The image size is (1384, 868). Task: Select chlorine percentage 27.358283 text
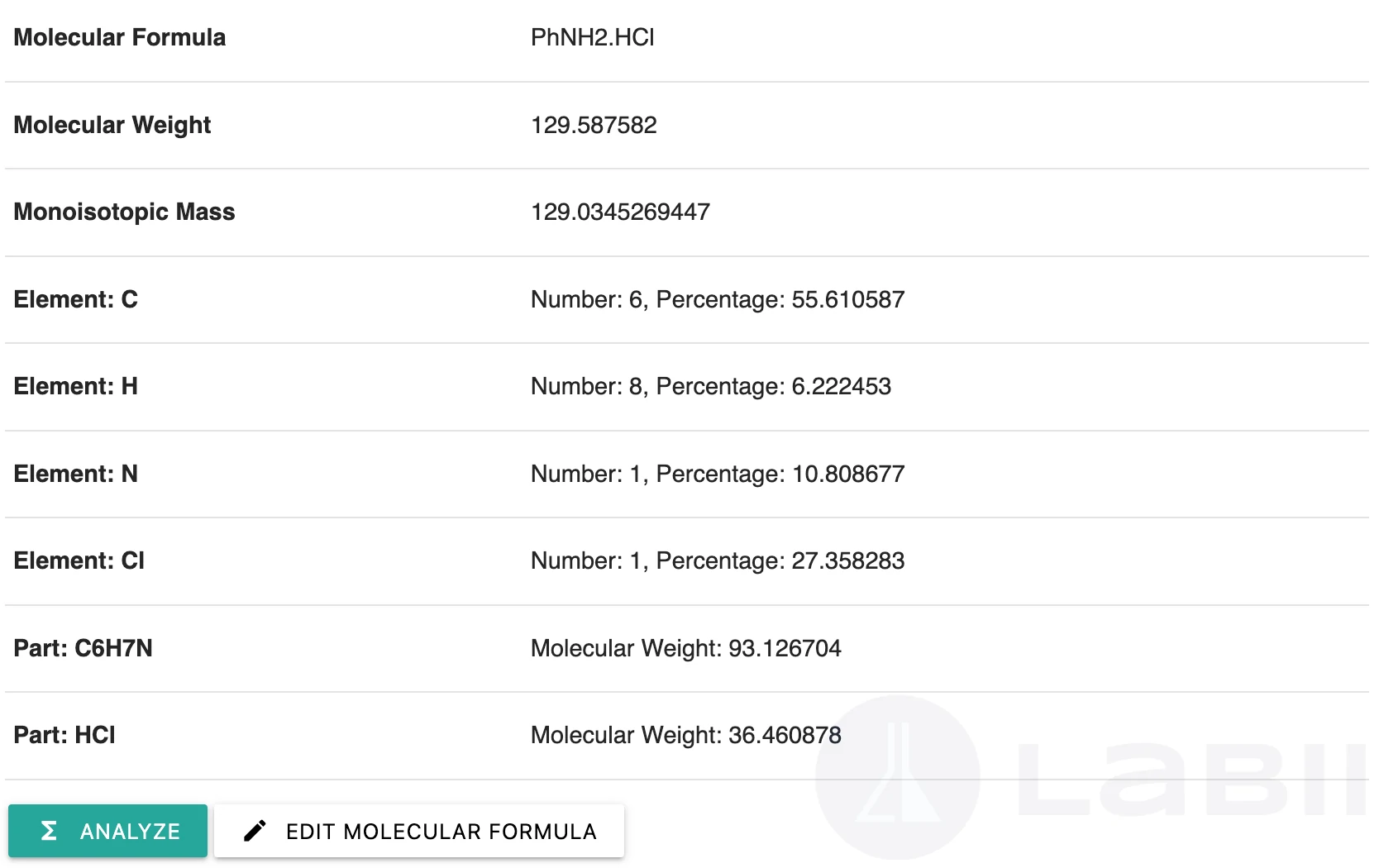point(848,560)
